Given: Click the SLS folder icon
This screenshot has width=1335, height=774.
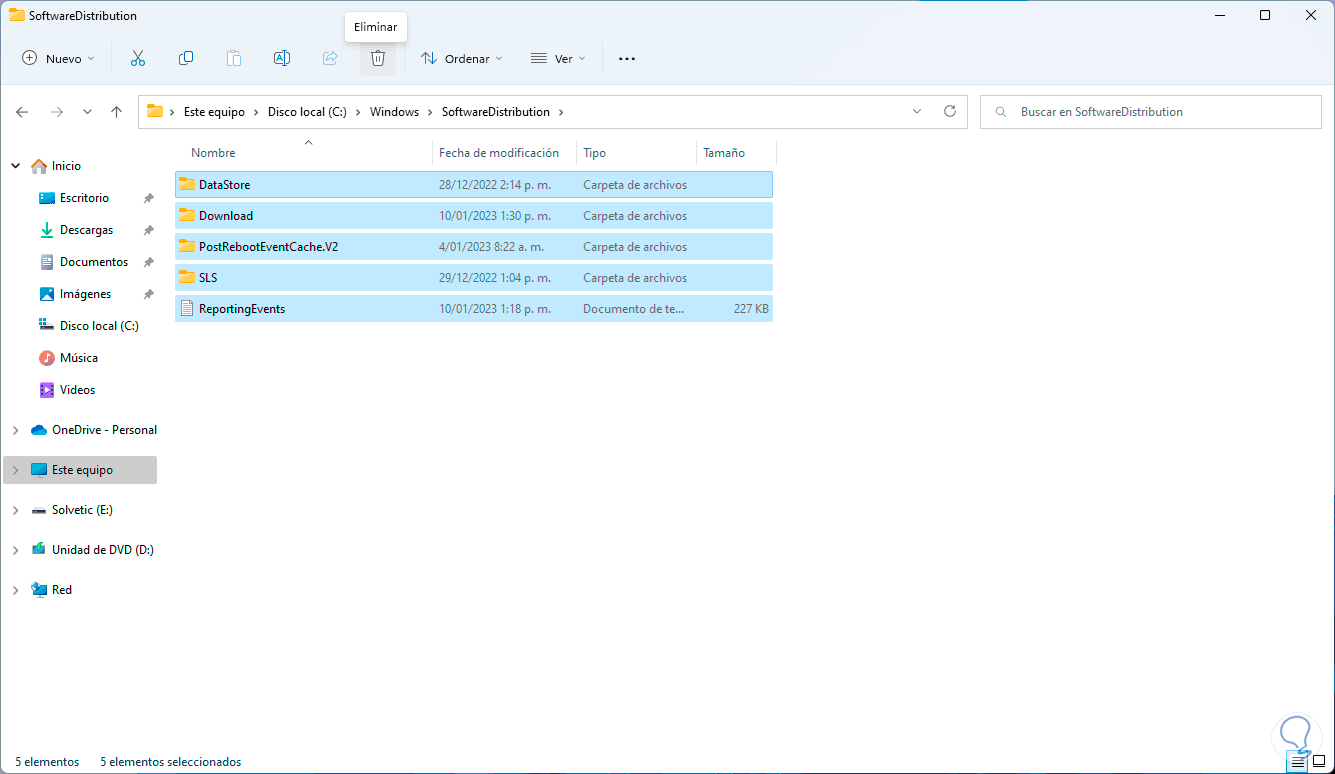Looking at the screenshot, I should click(186, 277).
